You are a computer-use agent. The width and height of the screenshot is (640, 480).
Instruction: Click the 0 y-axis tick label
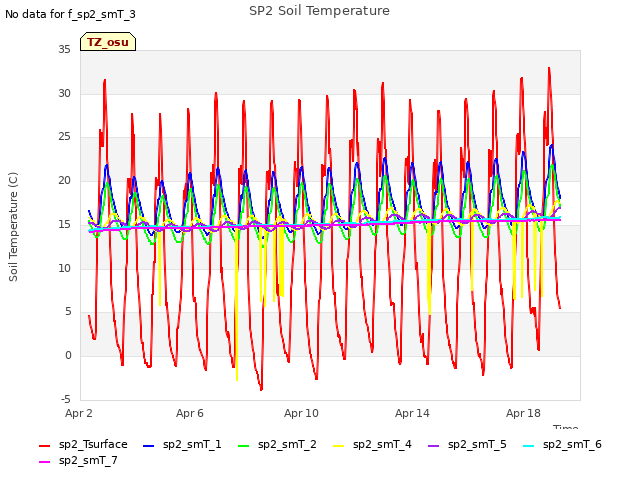pyautogui.click(x=68, y=356)
